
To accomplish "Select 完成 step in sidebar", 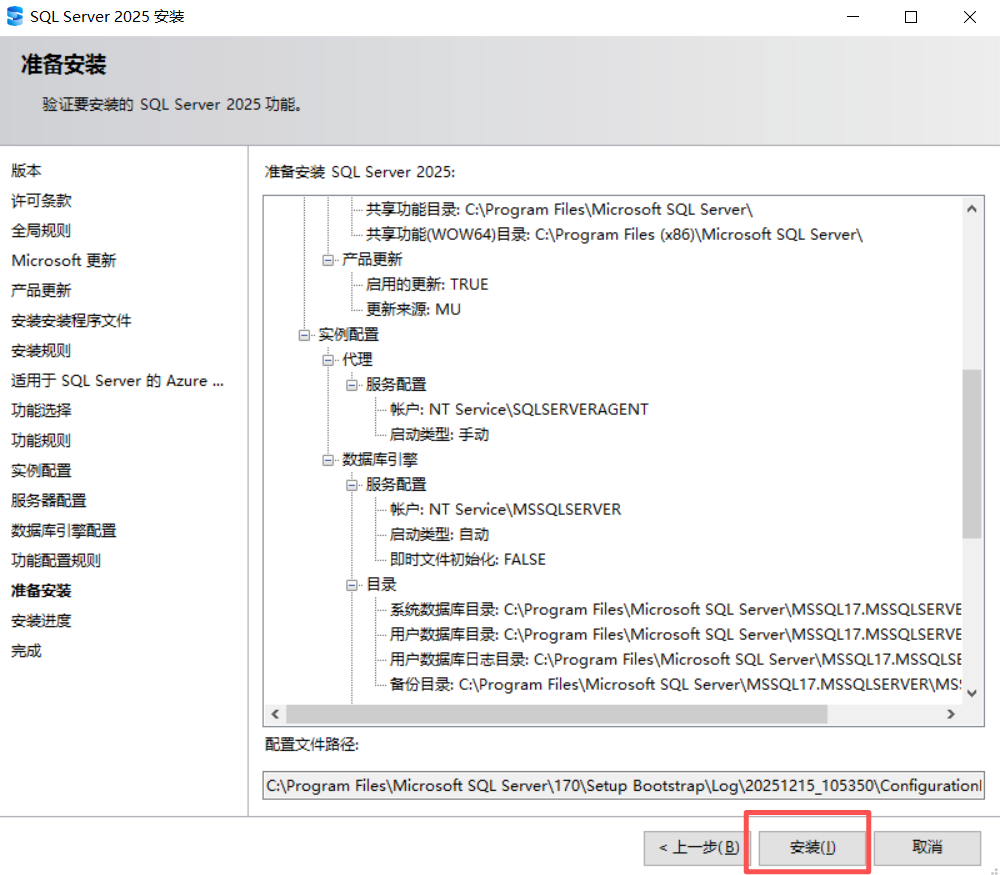I will click(26, 650).
